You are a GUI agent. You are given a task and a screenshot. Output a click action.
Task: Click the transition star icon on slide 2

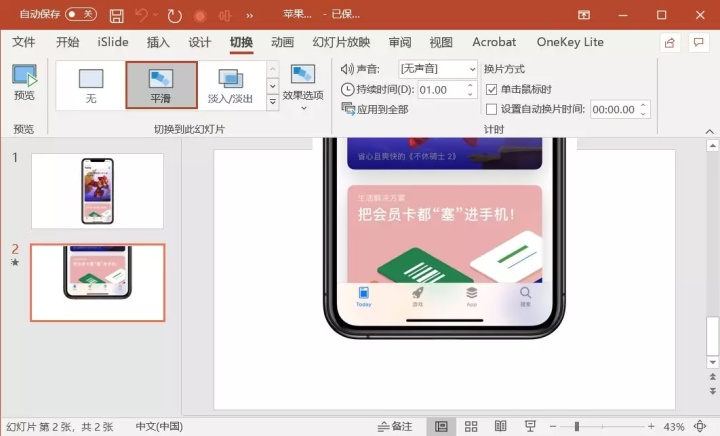(x=15, y=263)
